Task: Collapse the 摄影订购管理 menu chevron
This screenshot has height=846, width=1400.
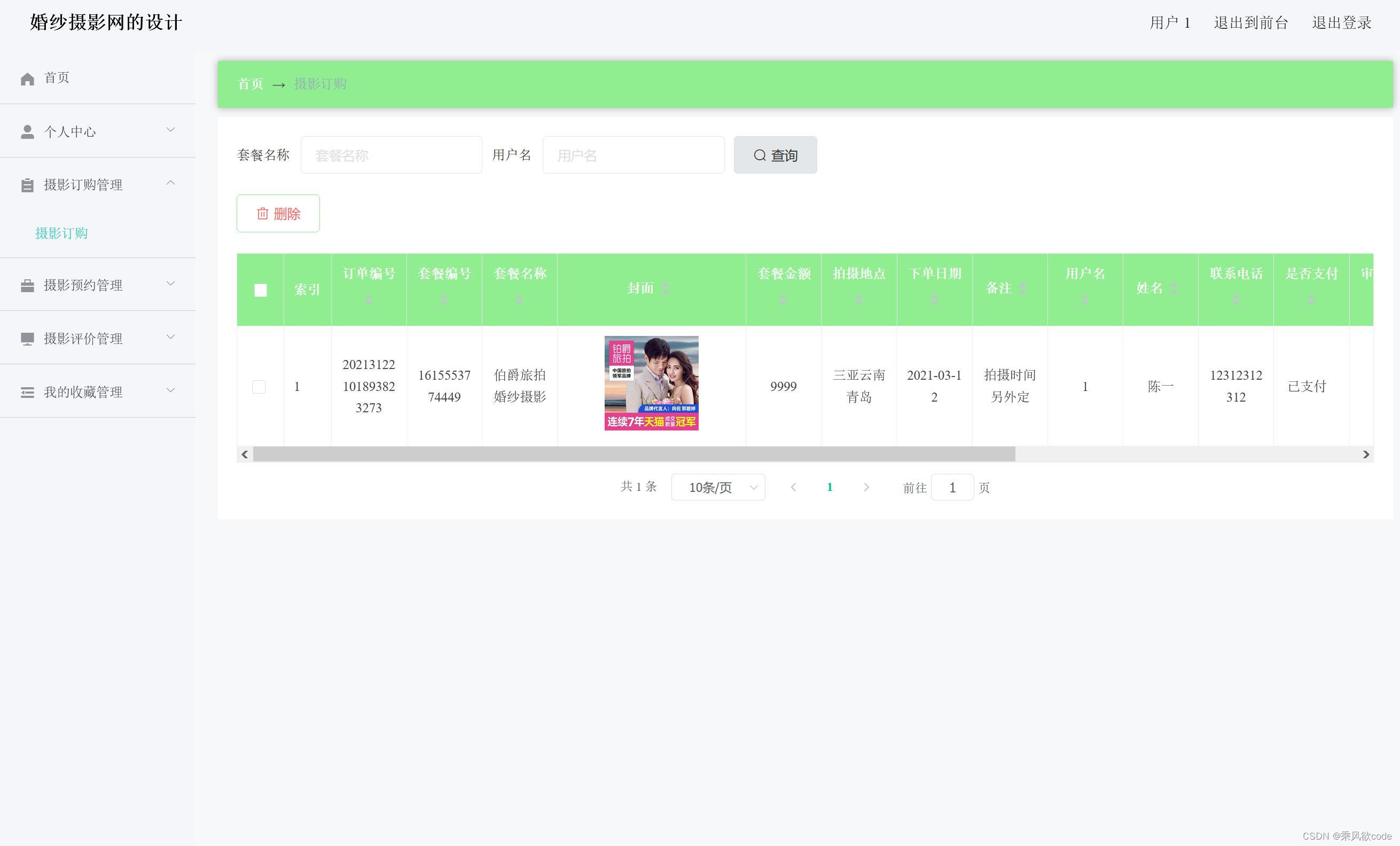Action: click(170, 183)
